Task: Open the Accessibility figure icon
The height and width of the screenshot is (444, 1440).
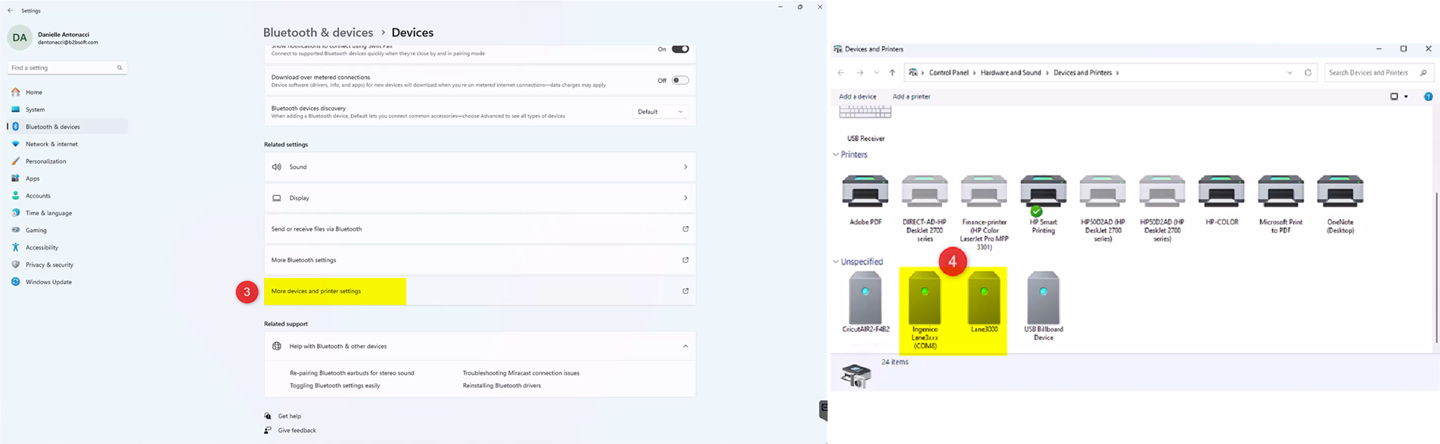Action: click(16, 247)
